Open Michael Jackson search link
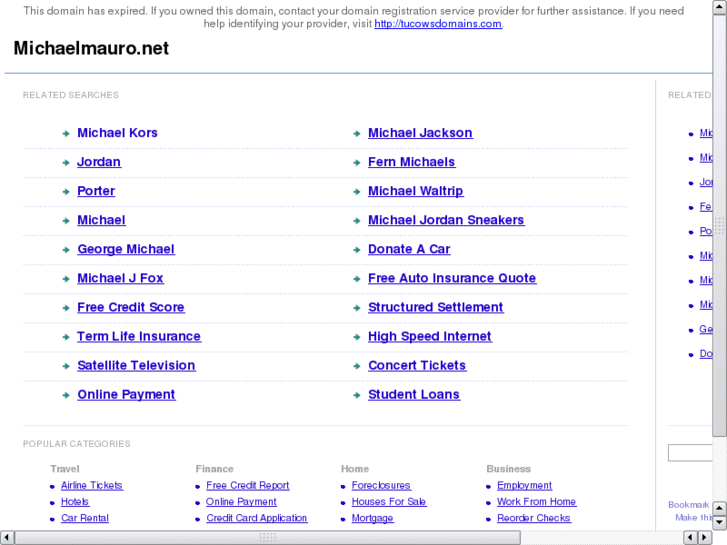Screen dimensions: 727x545 [x=420, y=133]
